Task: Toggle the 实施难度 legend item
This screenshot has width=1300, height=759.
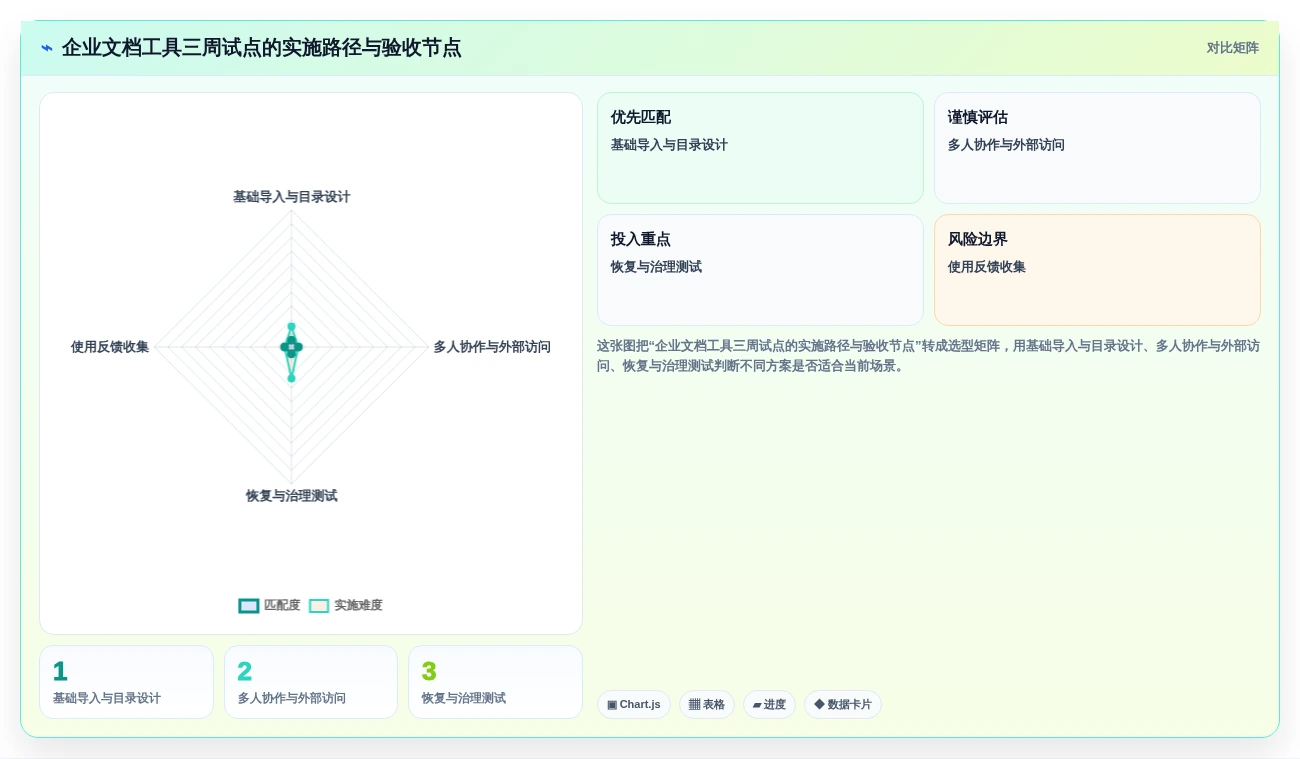Action: [346, 605]
